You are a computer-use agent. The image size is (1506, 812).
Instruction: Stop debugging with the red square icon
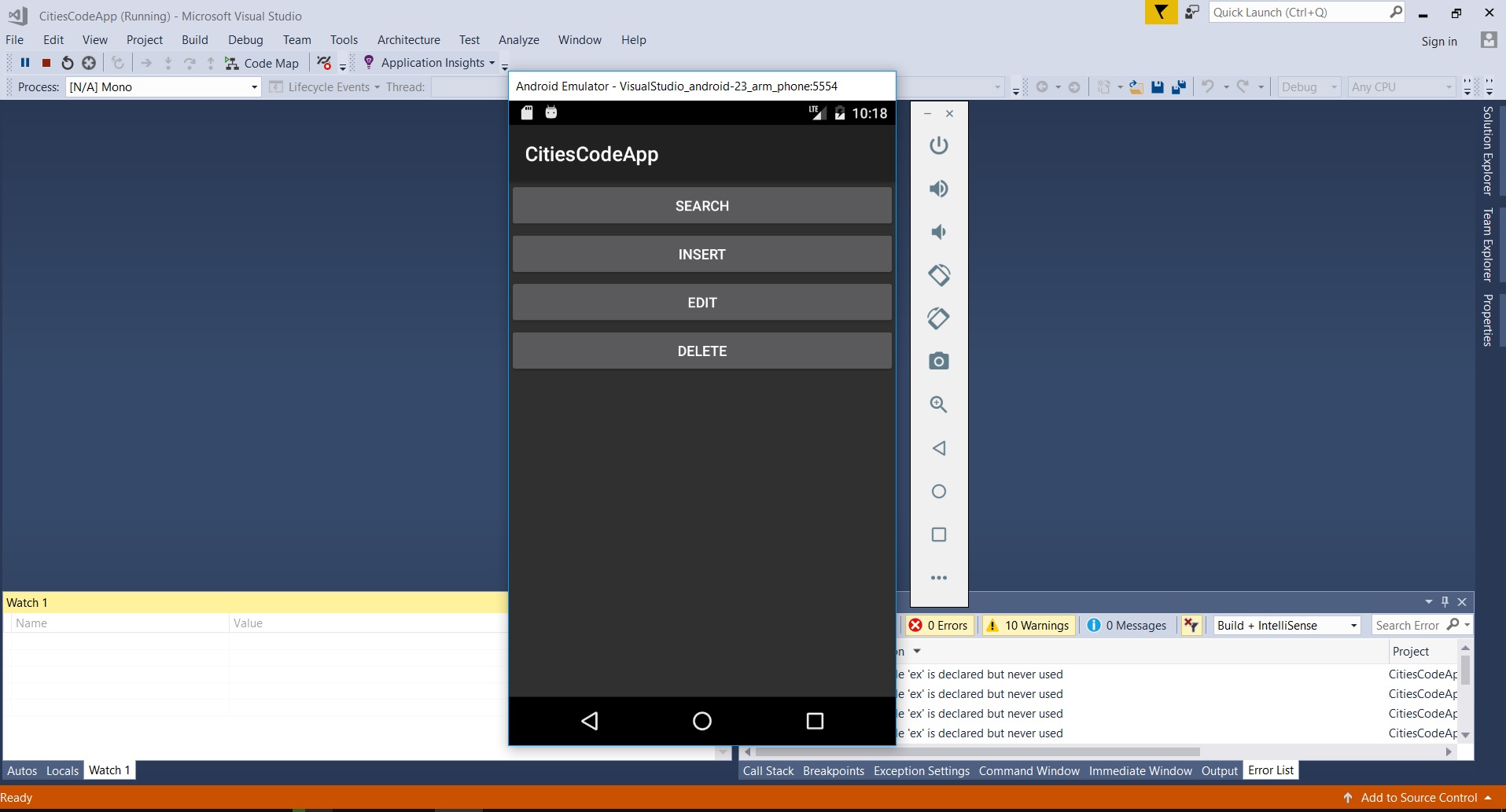tap(46, 63)
